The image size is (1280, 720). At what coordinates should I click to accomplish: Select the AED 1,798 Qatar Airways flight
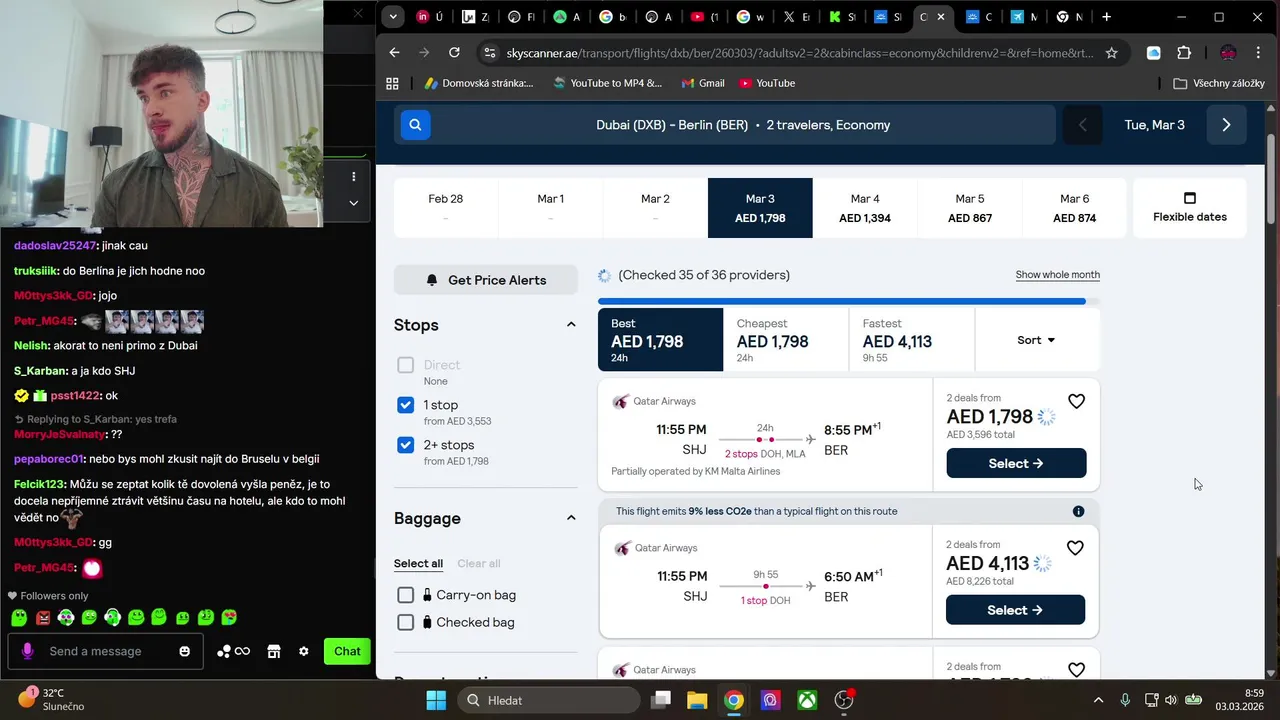pyautogui.click(x=1016, y=463)
